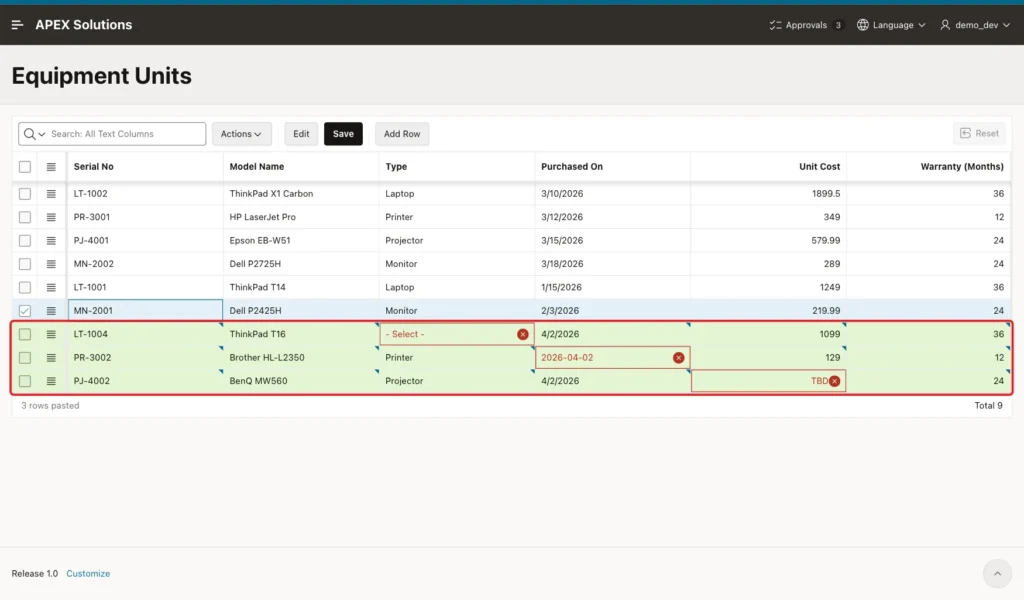Click the 3/15/2026 purchase date cell
The image size is (1024, 600).
pyautogui.click(x=613, y=241)
